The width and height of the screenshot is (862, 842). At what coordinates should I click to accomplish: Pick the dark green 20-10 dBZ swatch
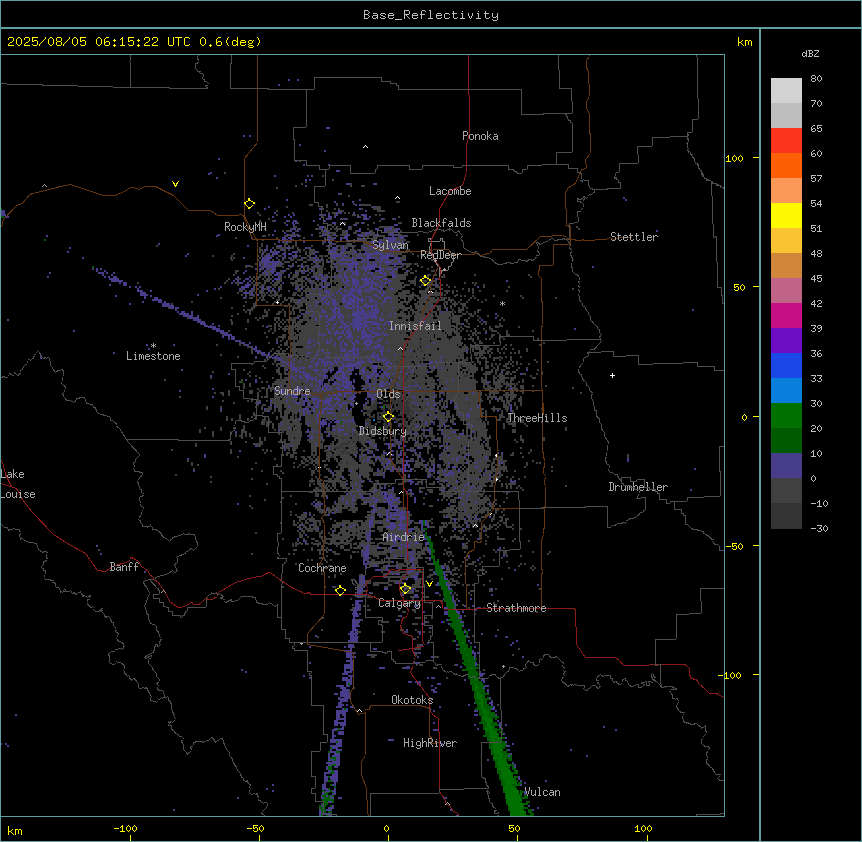(x=786, y=441)
